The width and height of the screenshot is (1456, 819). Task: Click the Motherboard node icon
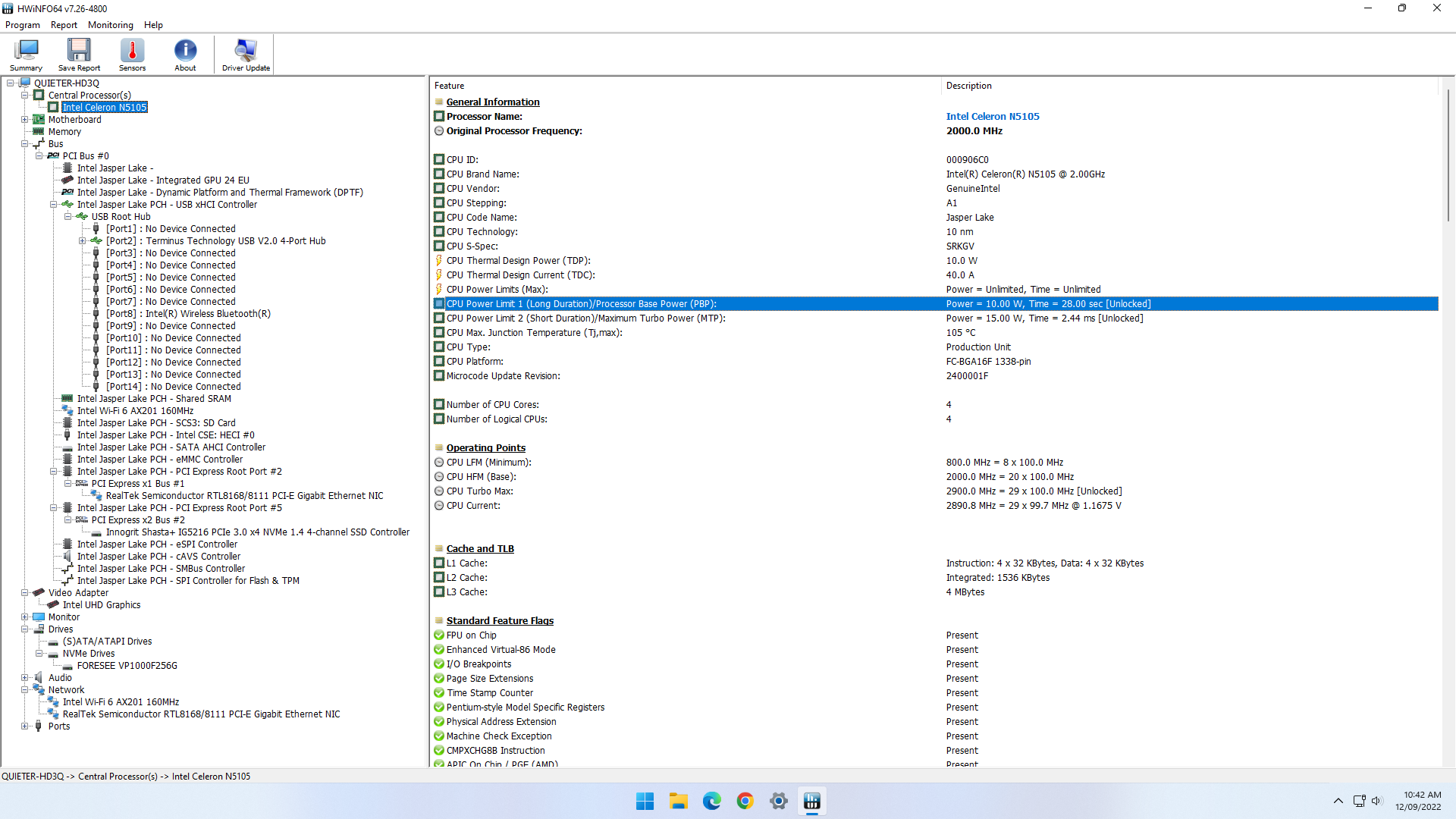click(39, 120)
